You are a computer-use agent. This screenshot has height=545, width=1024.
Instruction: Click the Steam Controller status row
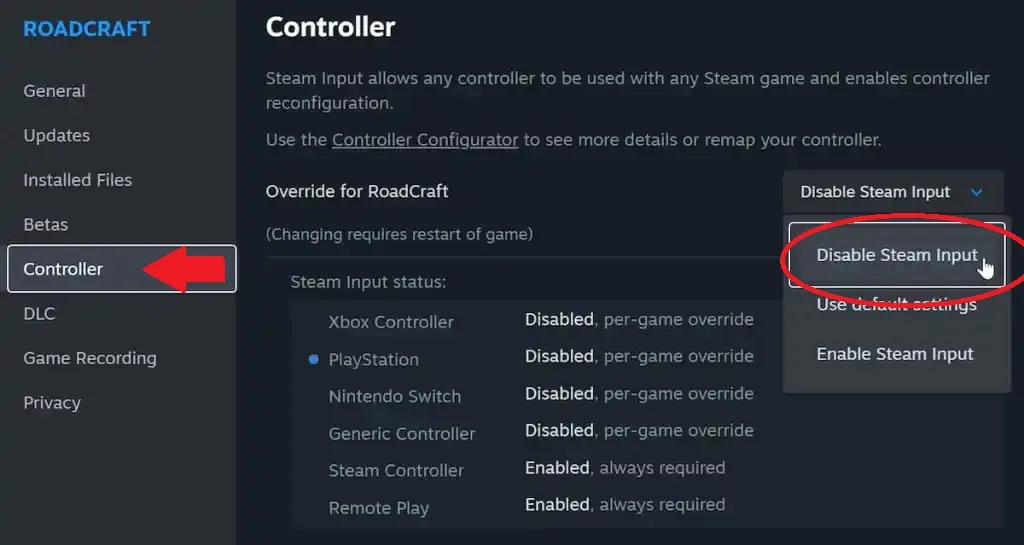(x=541, y=469)
